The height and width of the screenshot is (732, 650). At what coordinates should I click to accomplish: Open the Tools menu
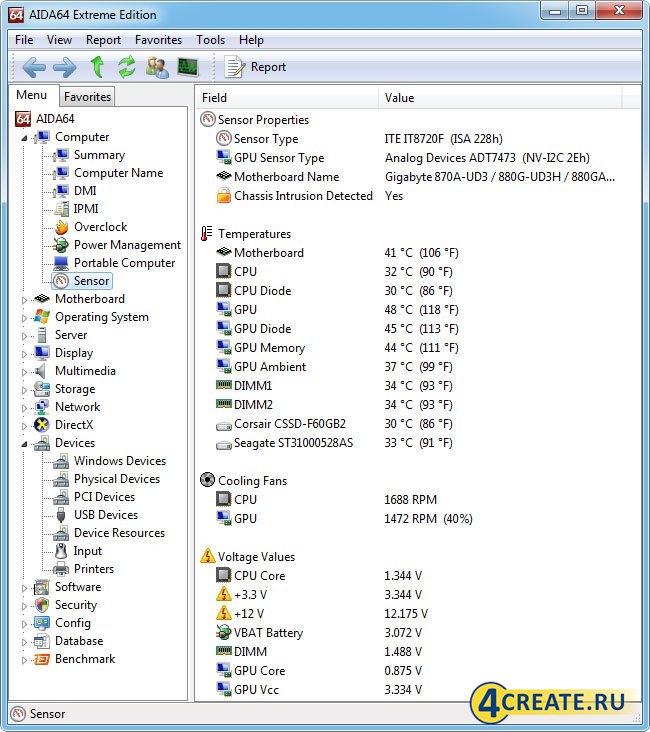pos(211,40)
